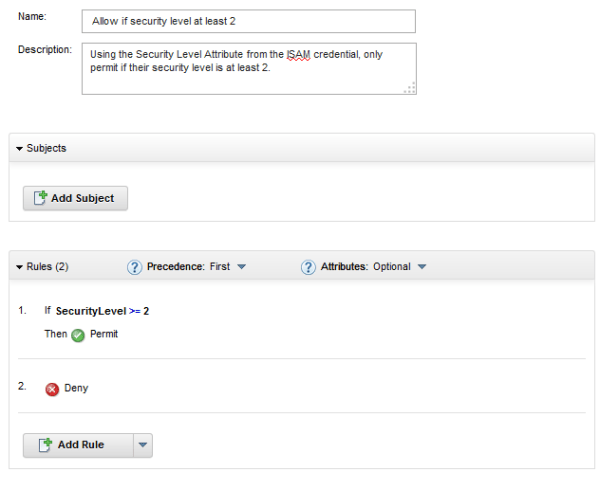Open the Precedence First dropdown

click(242, 267)
